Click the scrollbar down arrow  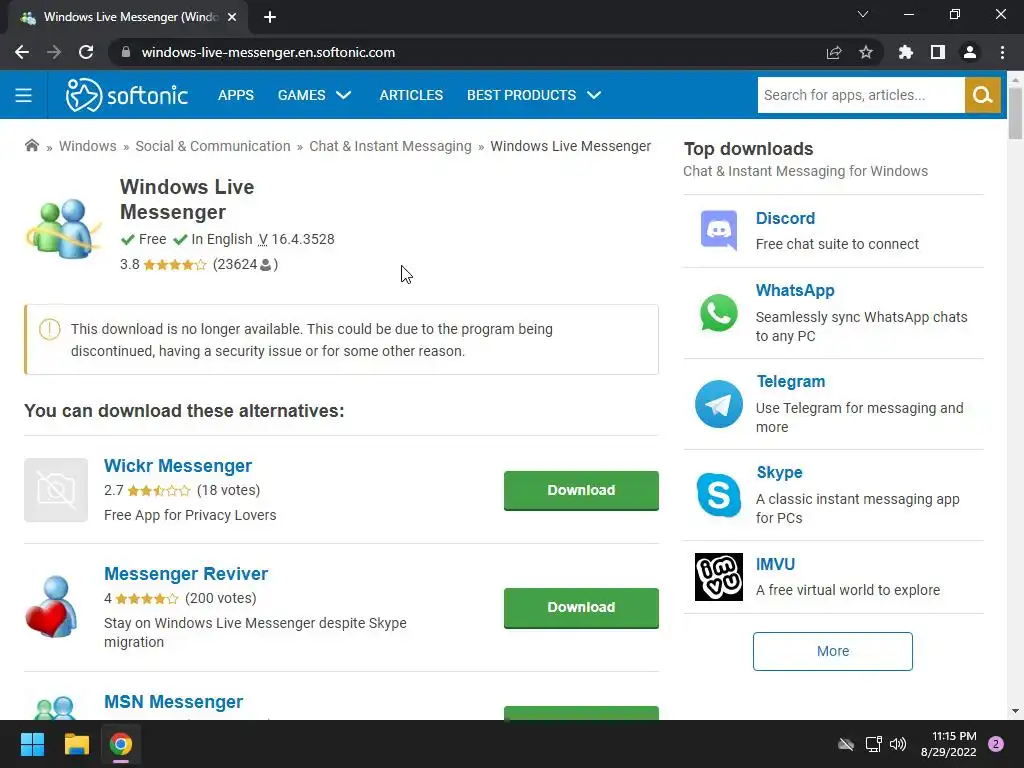pyautogui.click(x=1015, y=711)
